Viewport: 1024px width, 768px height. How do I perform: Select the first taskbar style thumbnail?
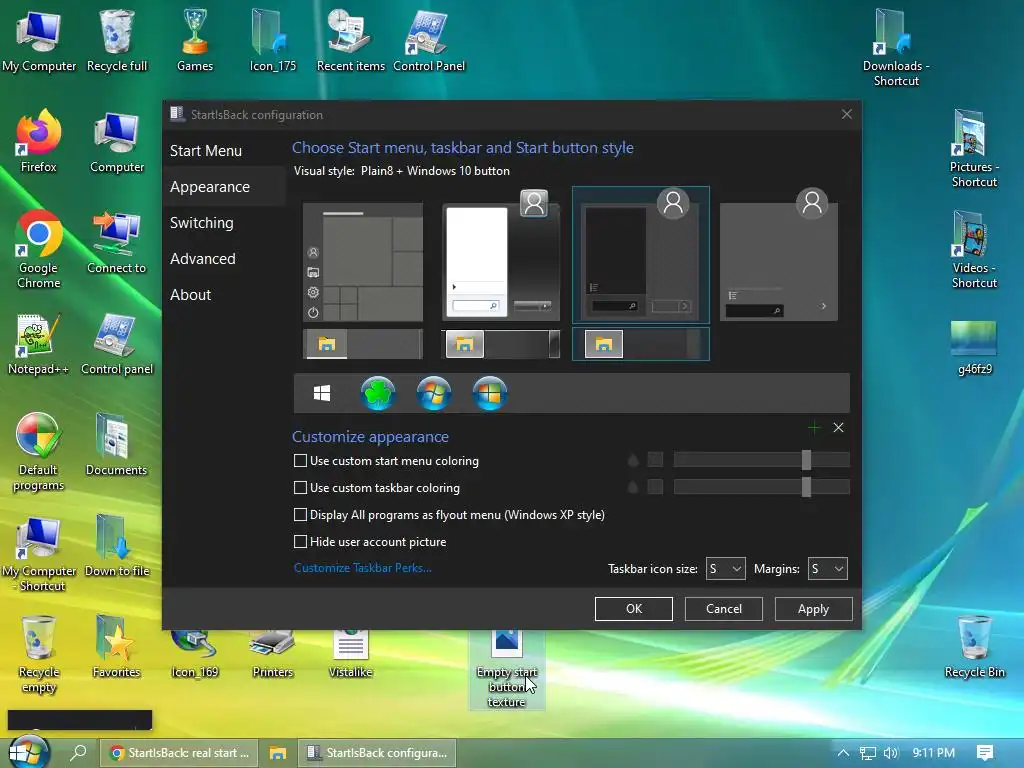[363, 344]
